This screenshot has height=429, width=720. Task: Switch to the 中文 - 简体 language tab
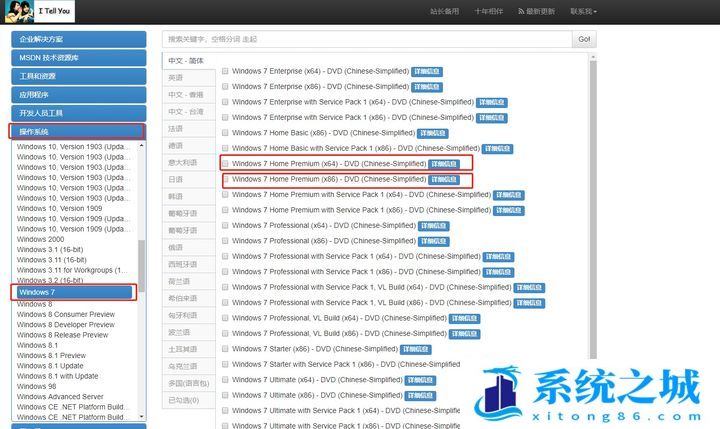click(189, 61)
